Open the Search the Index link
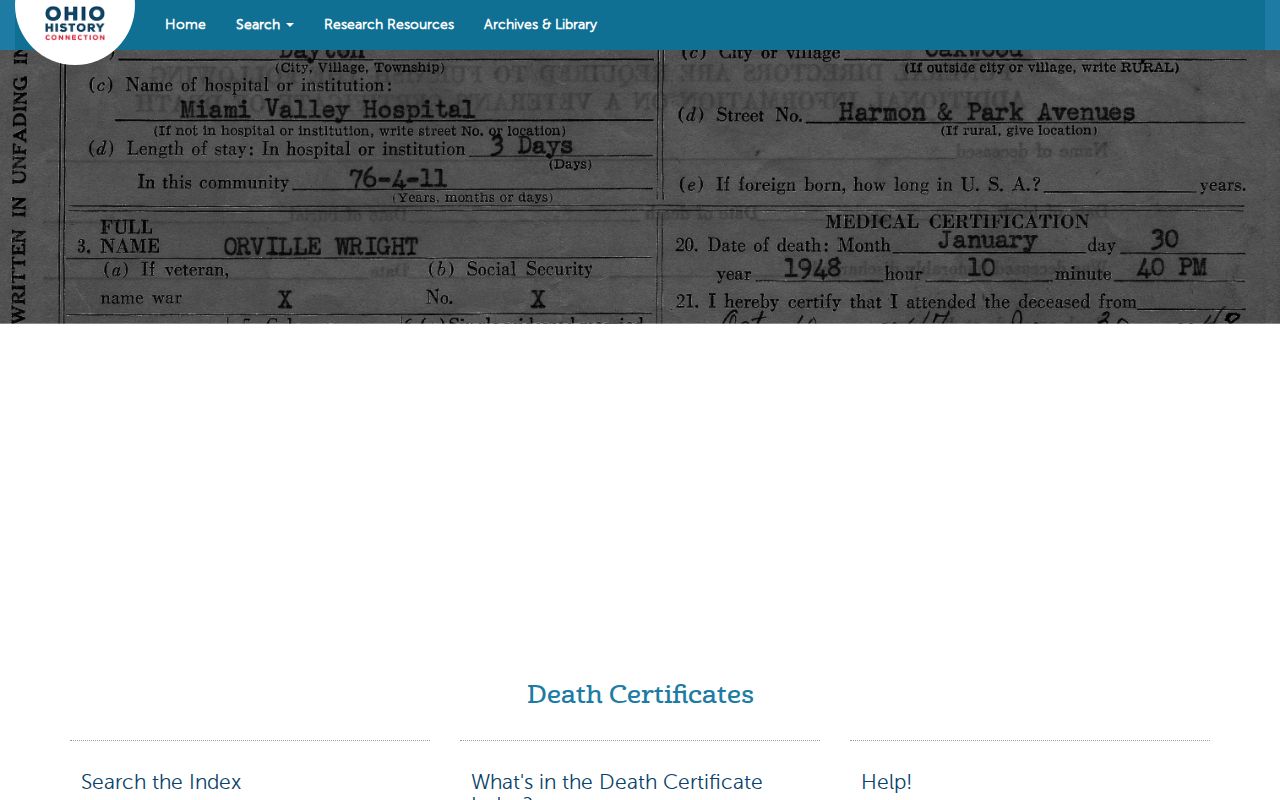The height and width of the screenshot is (800, 1280). coord(161,782)
